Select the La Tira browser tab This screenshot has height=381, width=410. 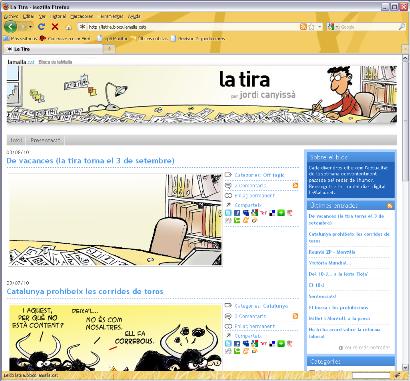pos(53,49)
